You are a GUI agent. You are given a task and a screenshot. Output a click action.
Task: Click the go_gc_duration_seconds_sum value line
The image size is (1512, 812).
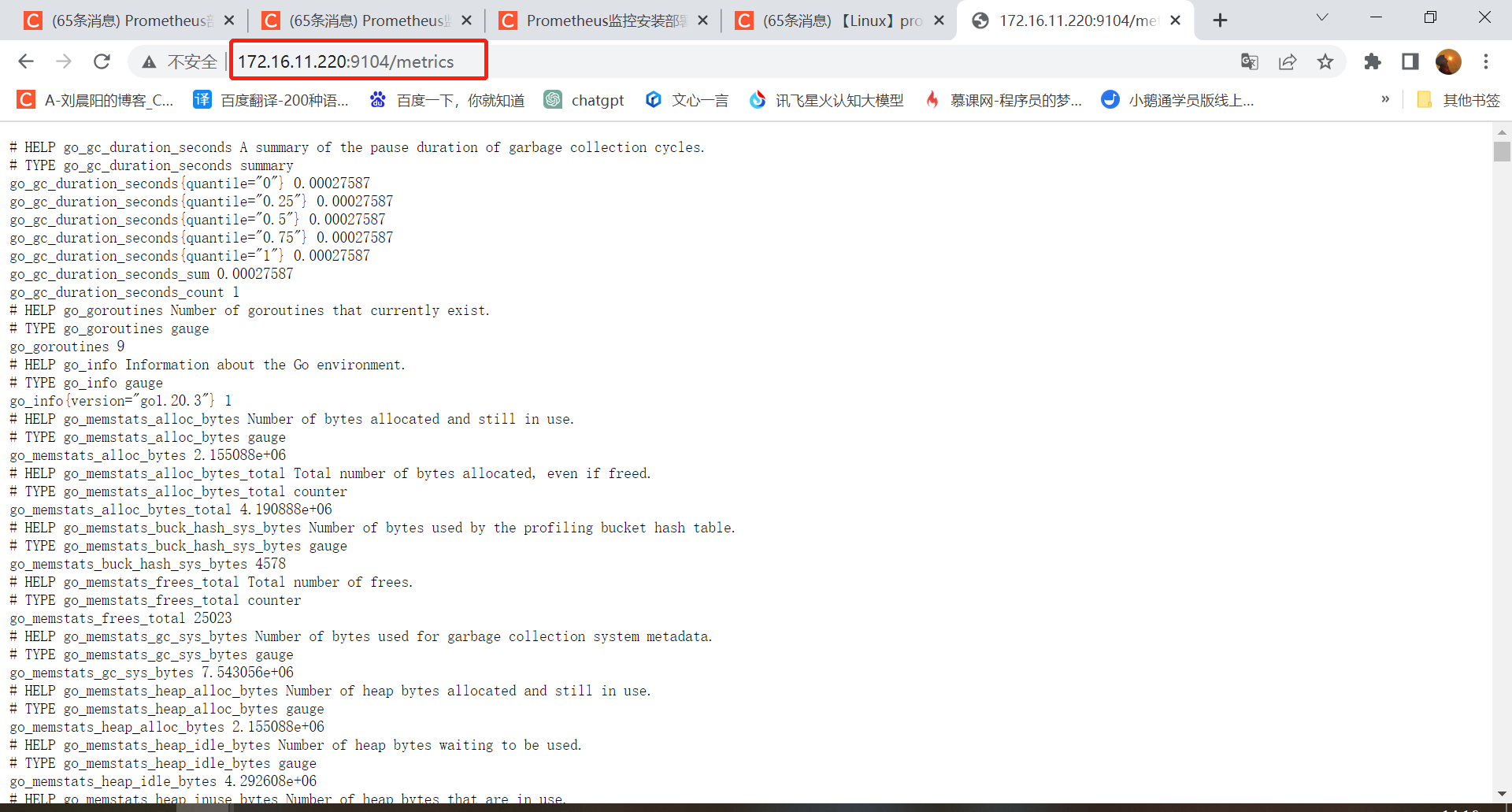pyautogui.click(x=151, y=274)
